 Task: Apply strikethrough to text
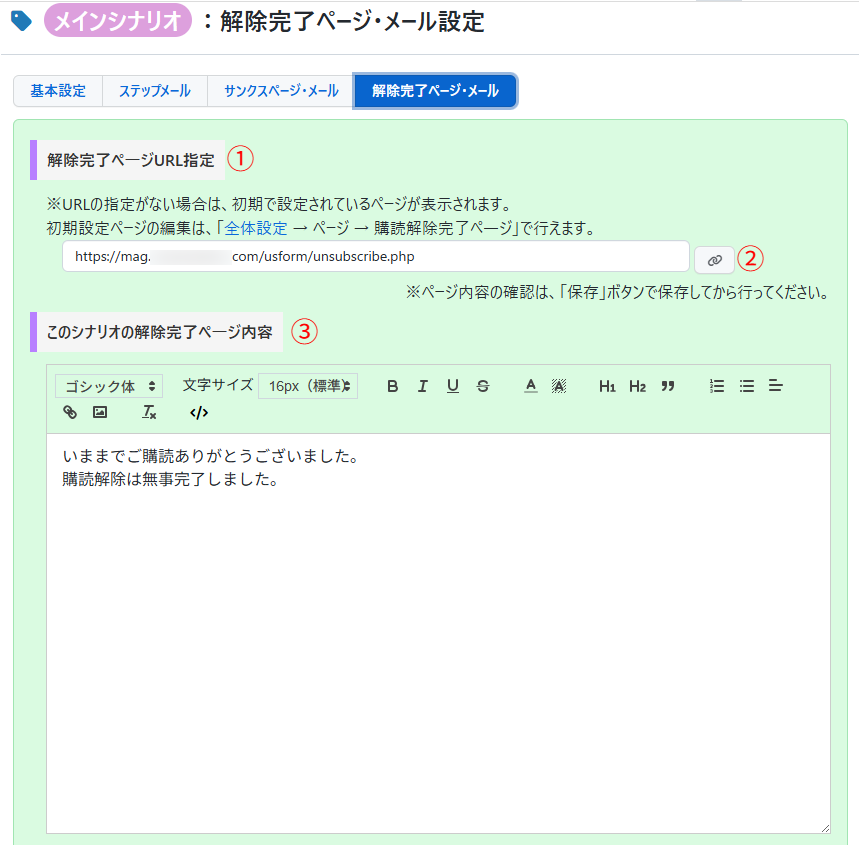(483, 386)
